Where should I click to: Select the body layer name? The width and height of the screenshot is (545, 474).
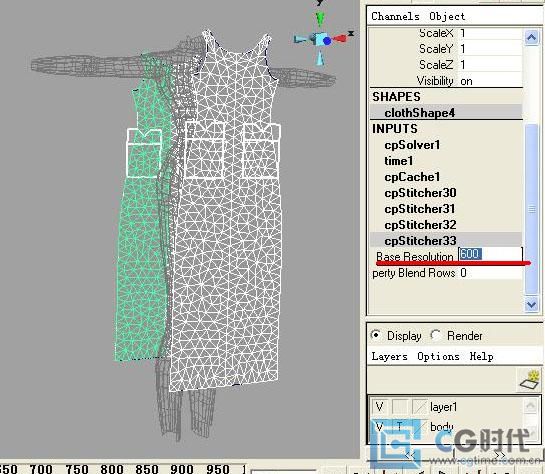tap(442, 427)
